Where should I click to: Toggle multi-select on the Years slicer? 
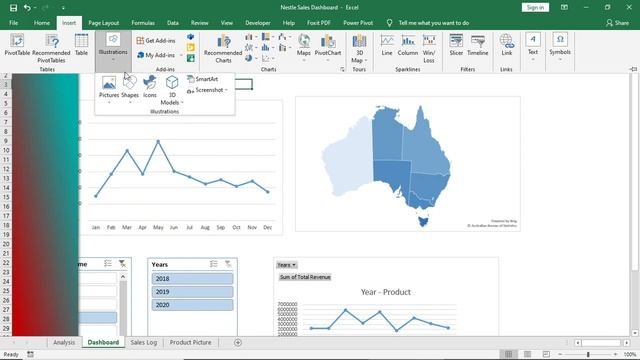click(x=213, y=264)
